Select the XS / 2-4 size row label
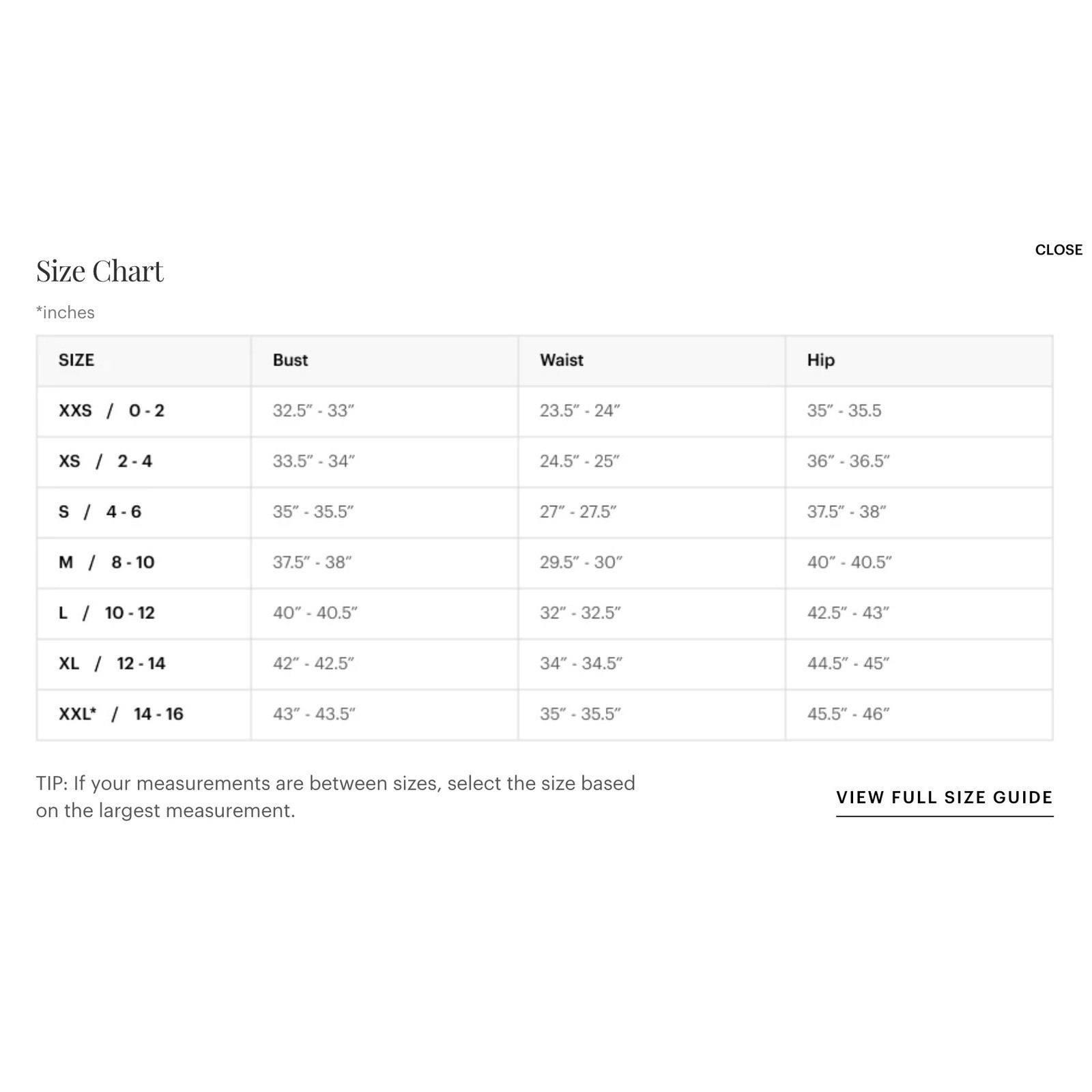 point(105,461)
